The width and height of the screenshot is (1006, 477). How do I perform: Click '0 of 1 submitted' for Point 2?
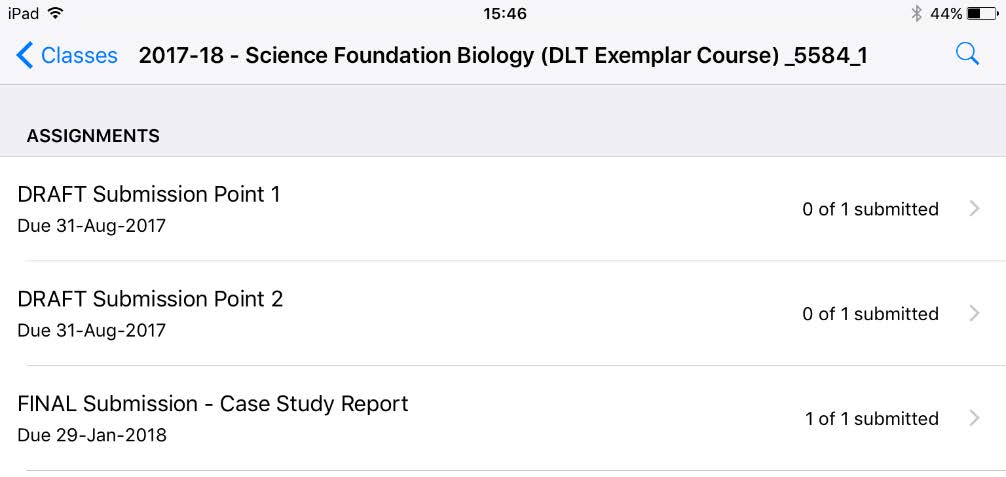coord(870,313)
